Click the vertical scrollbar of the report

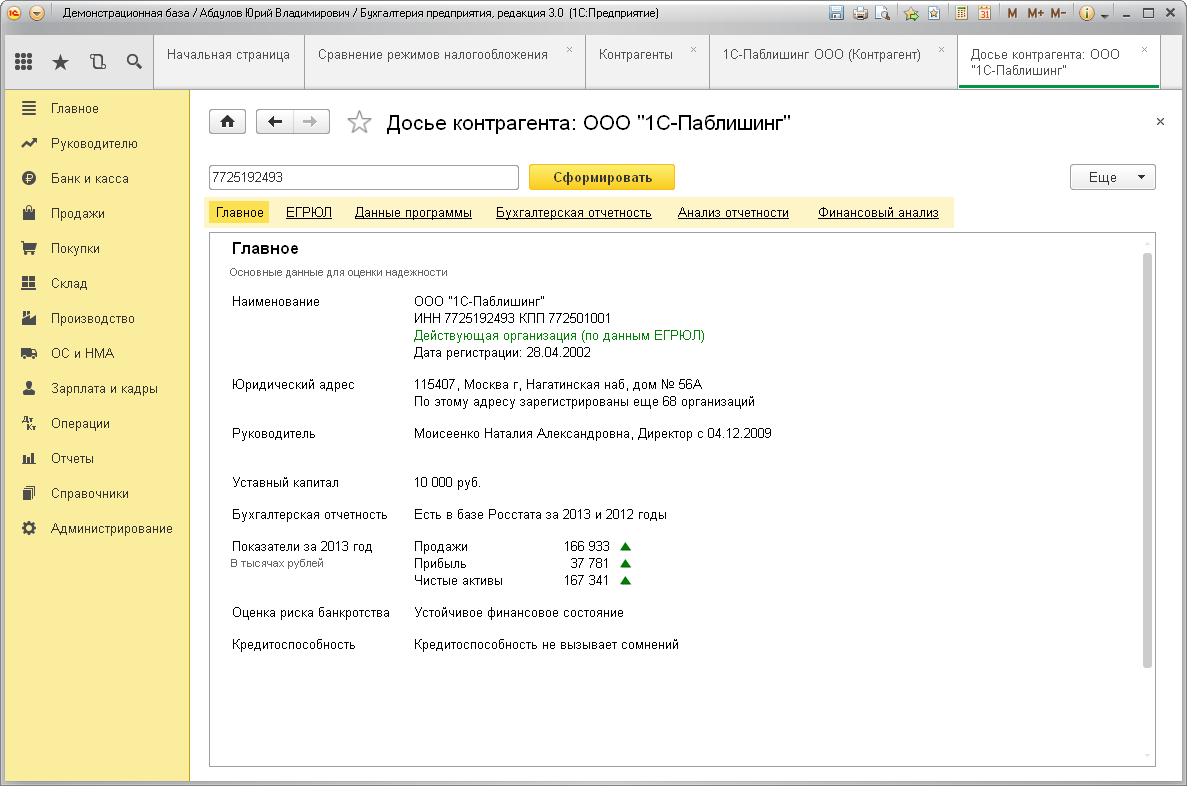[x=1147, y=460]
